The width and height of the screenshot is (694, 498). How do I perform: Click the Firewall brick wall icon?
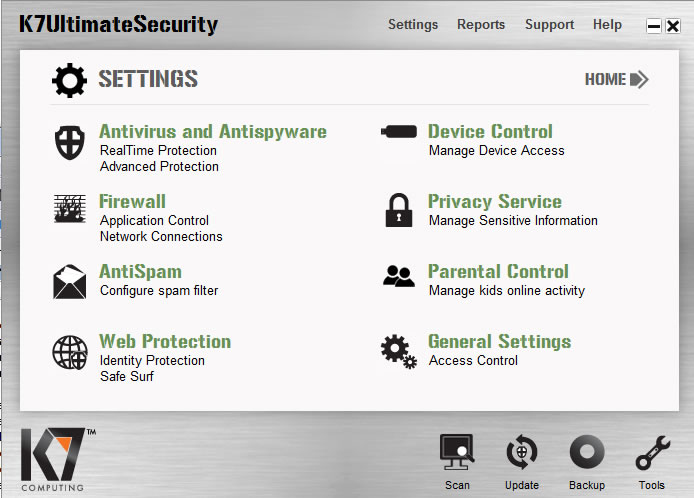point(69,209)
